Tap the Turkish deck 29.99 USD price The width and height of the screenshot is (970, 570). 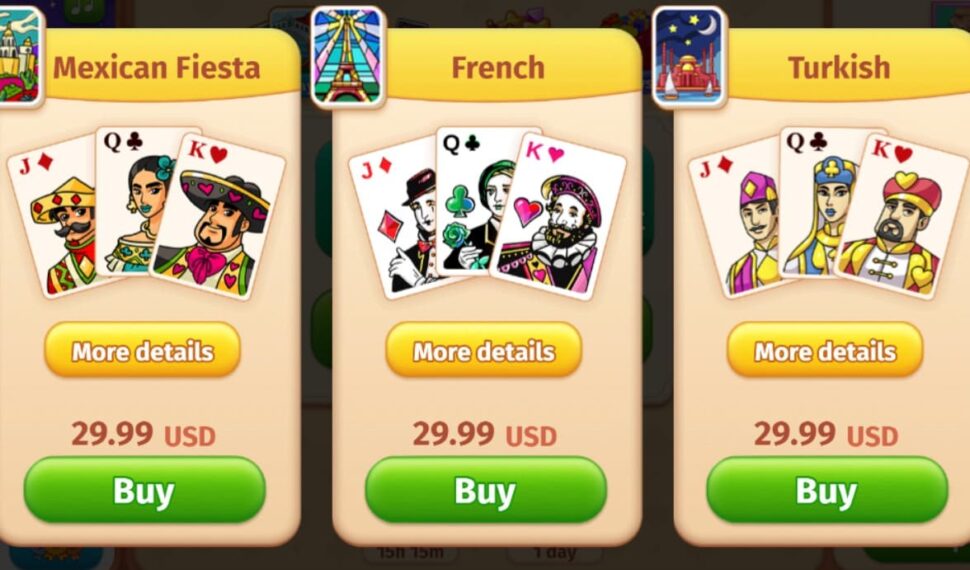825,434
